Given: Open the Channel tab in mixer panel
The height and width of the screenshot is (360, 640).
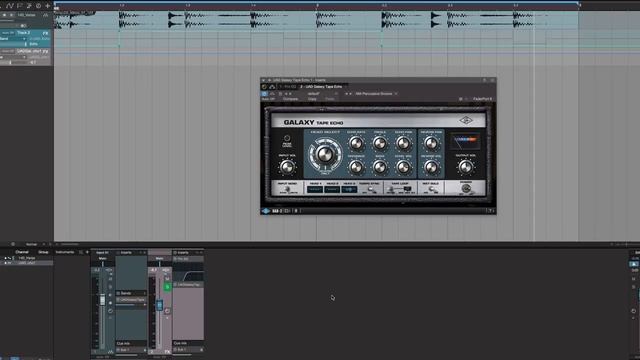Looking at the screenshot, I should (22, 252).
